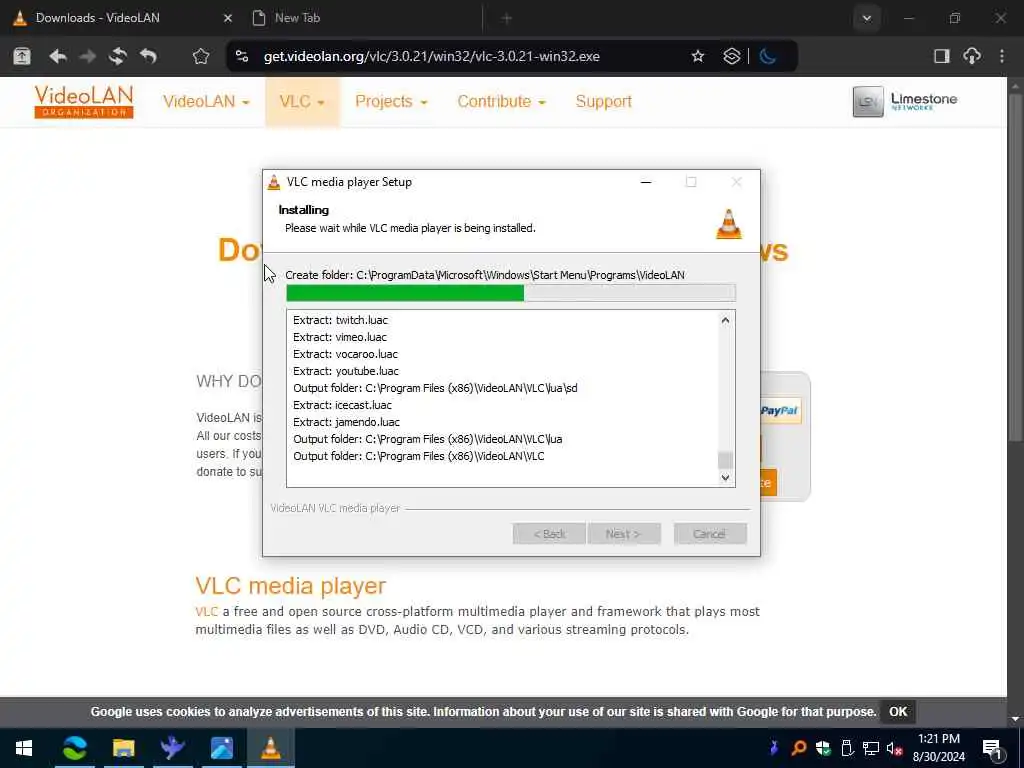Click the VideoLAN organization logo
This screenshot has width=1024, height=768.
click(x=84, y=102)
